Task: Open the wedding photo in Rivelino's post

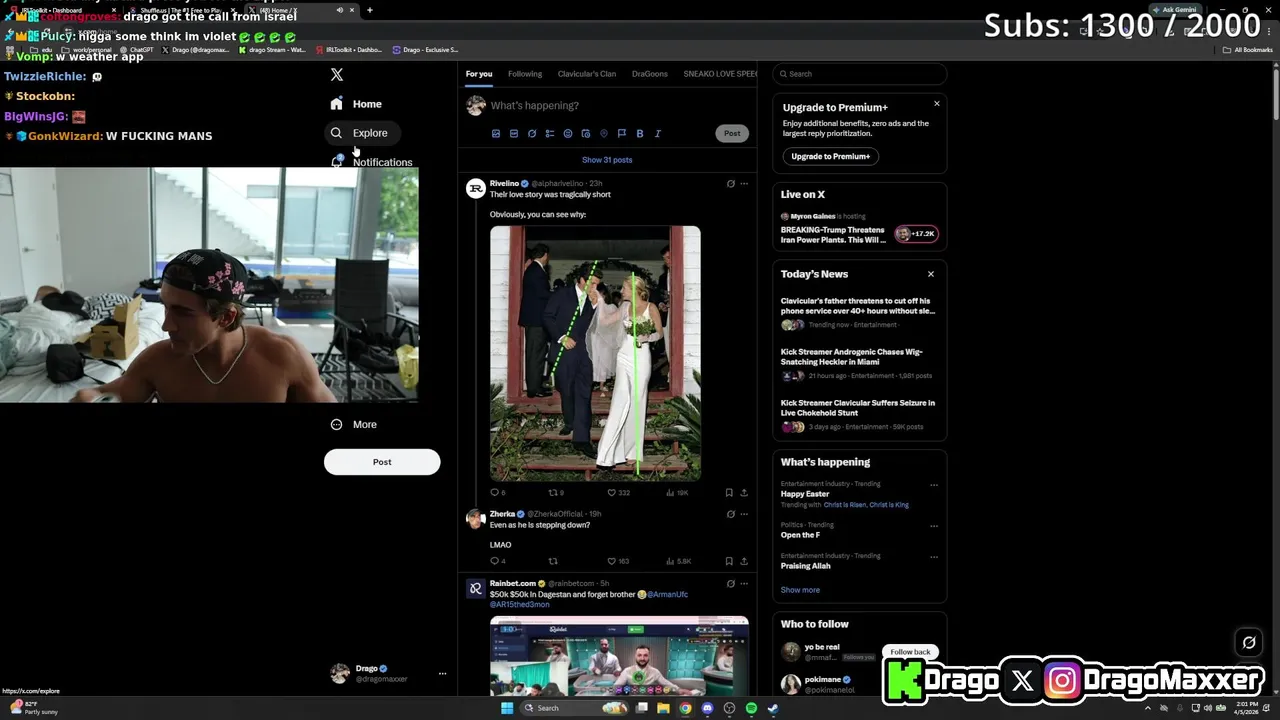Action: (x=595, y=353)
